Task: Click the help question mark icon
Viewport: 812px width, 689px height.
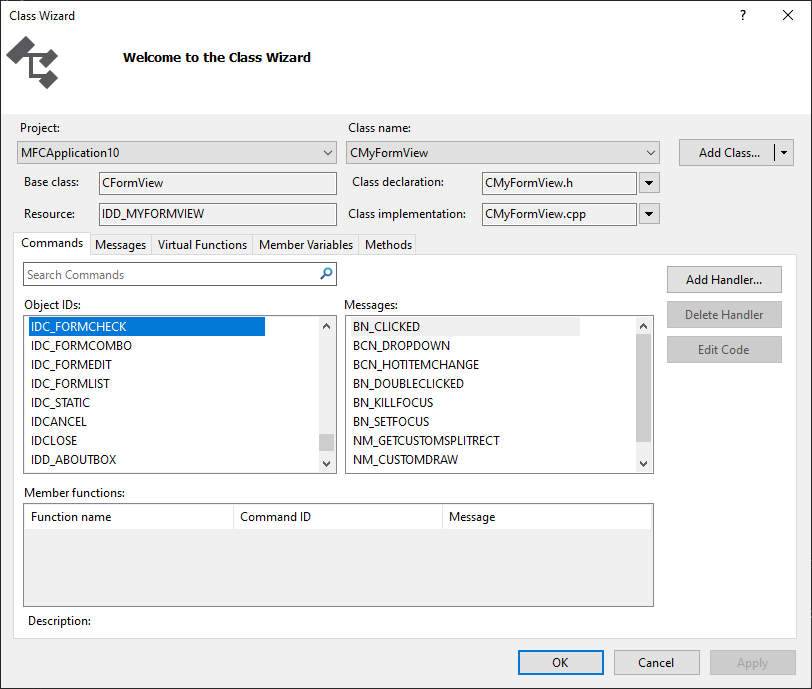Action: pos(742,15)
